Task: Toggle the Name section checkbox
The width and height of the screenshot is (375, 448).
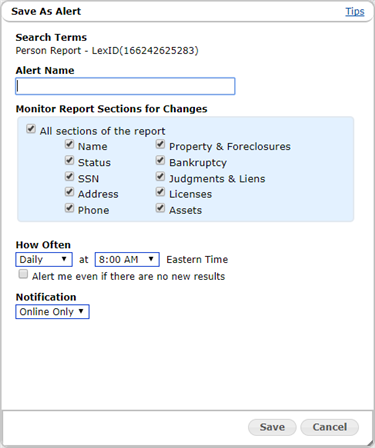Action: tap(69, 144)
